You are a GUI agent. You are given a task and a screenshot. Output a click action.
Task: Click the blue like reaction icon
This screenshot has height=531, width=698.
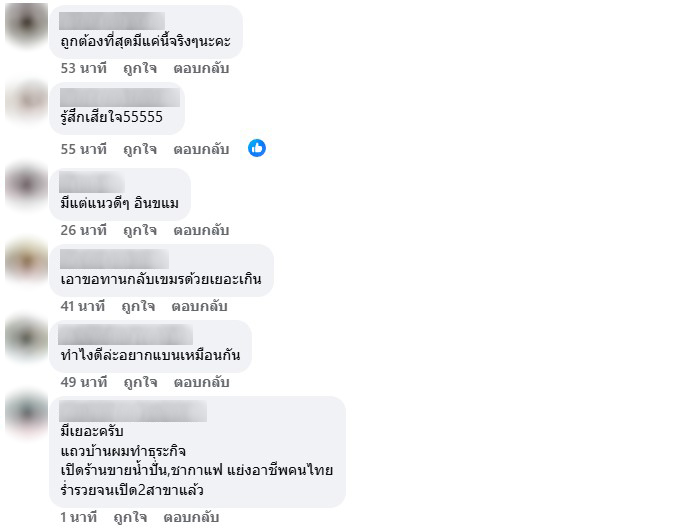pyautogui.click(x=257, y=148)
